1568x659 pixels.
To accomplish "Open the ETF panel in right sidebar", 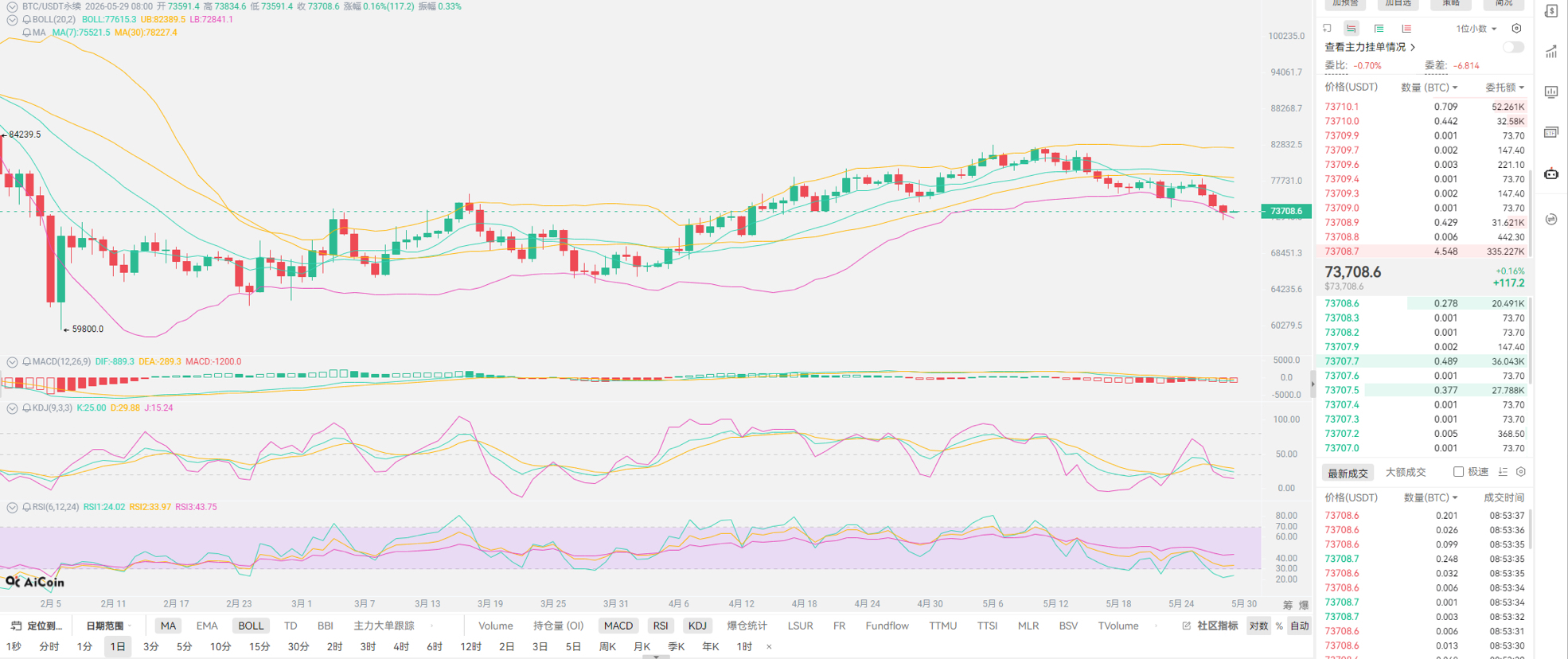I will 1551,132.
